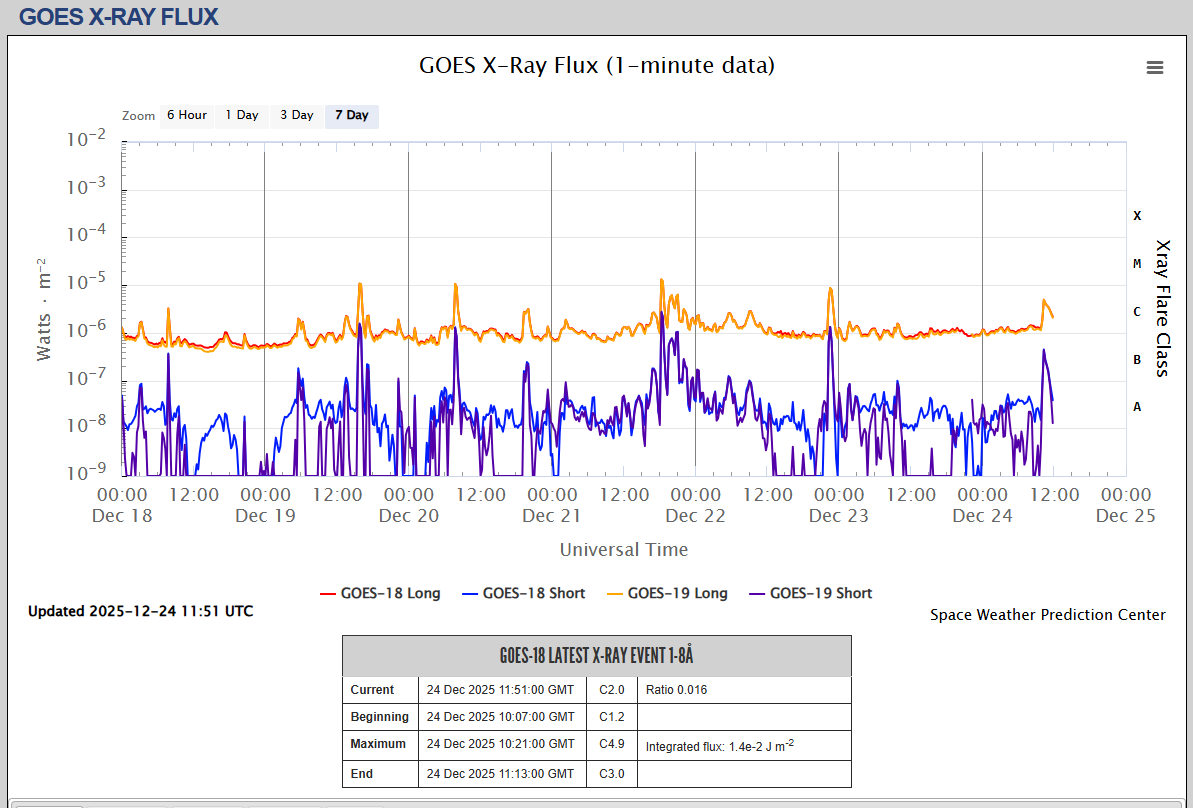Switch zoom to 1 Day

click(x=241, y=116)
